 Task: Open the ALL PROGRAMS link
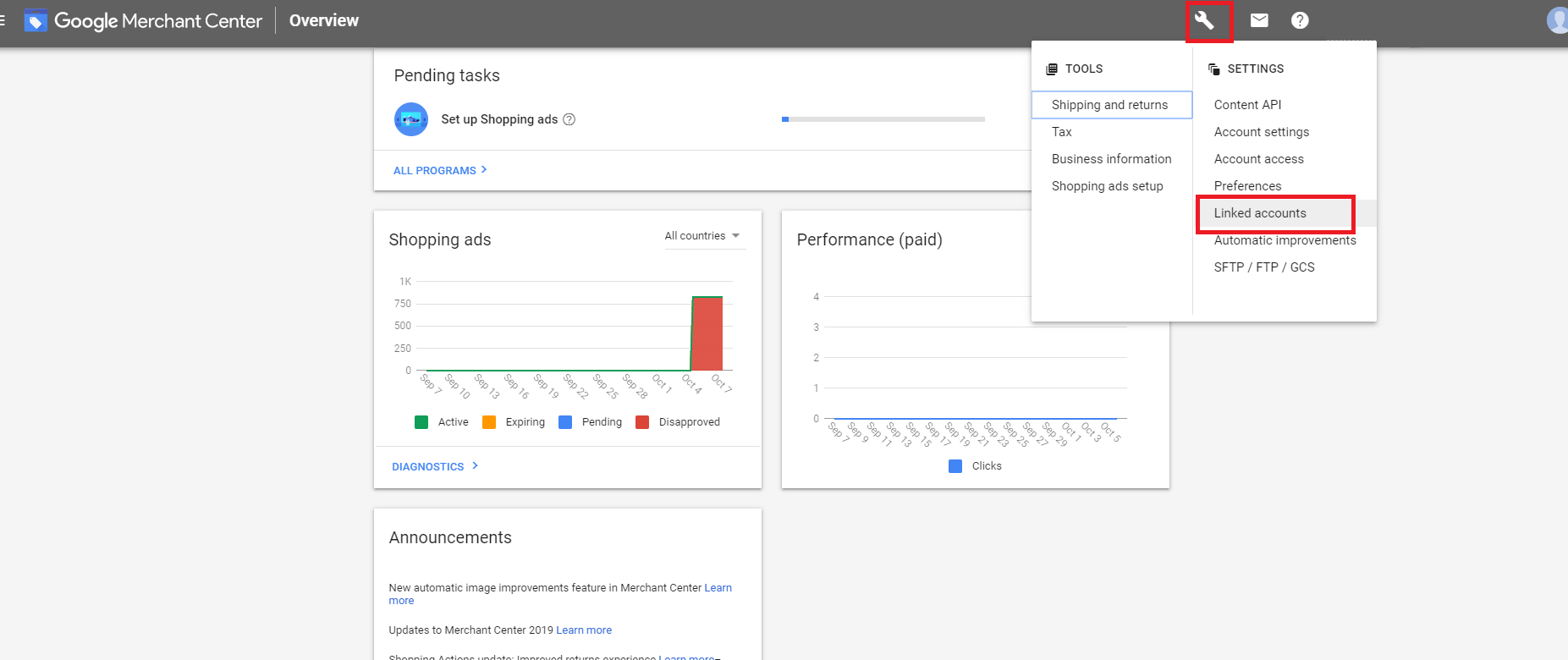(x=440, y=170)
